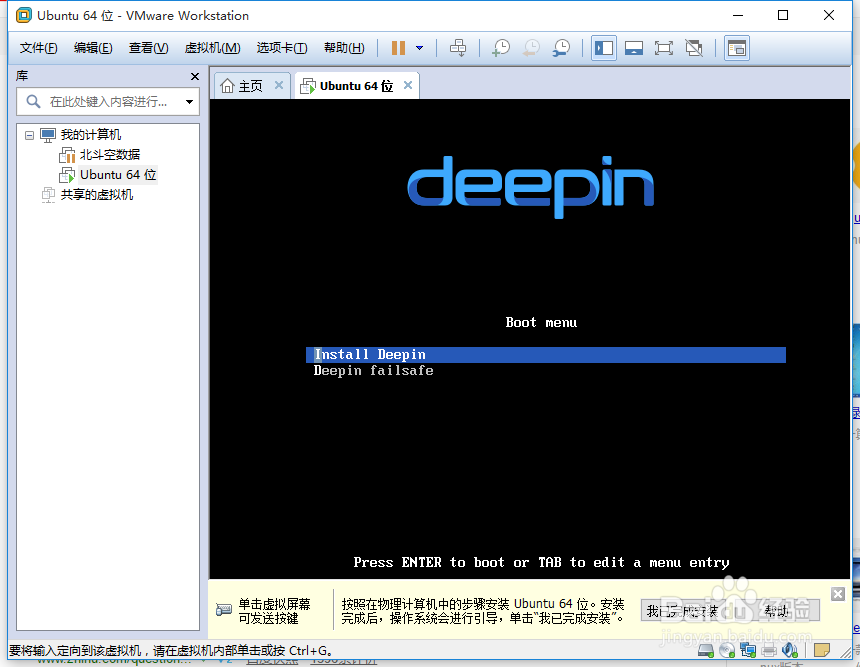Viewport: 860px width, 667px height.
Task: Click the 帮助 button in the hint bar
Action: [777, 611]
